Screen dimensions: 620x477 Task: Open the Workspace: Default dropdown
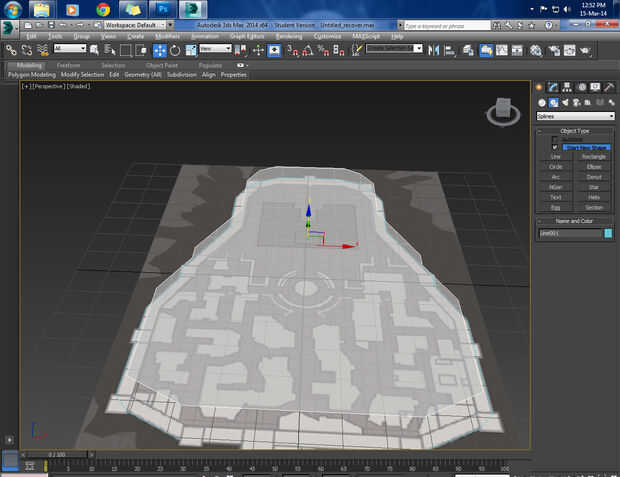tap(136, 24)
